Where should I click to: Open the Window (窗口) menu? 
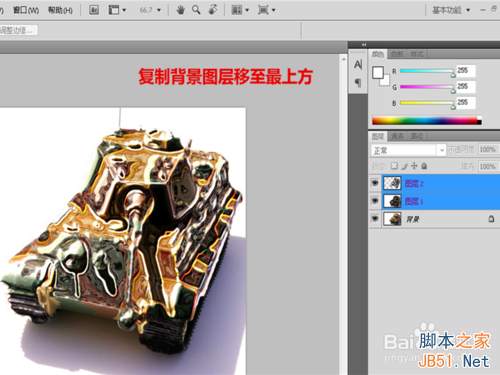click(26, 10)
